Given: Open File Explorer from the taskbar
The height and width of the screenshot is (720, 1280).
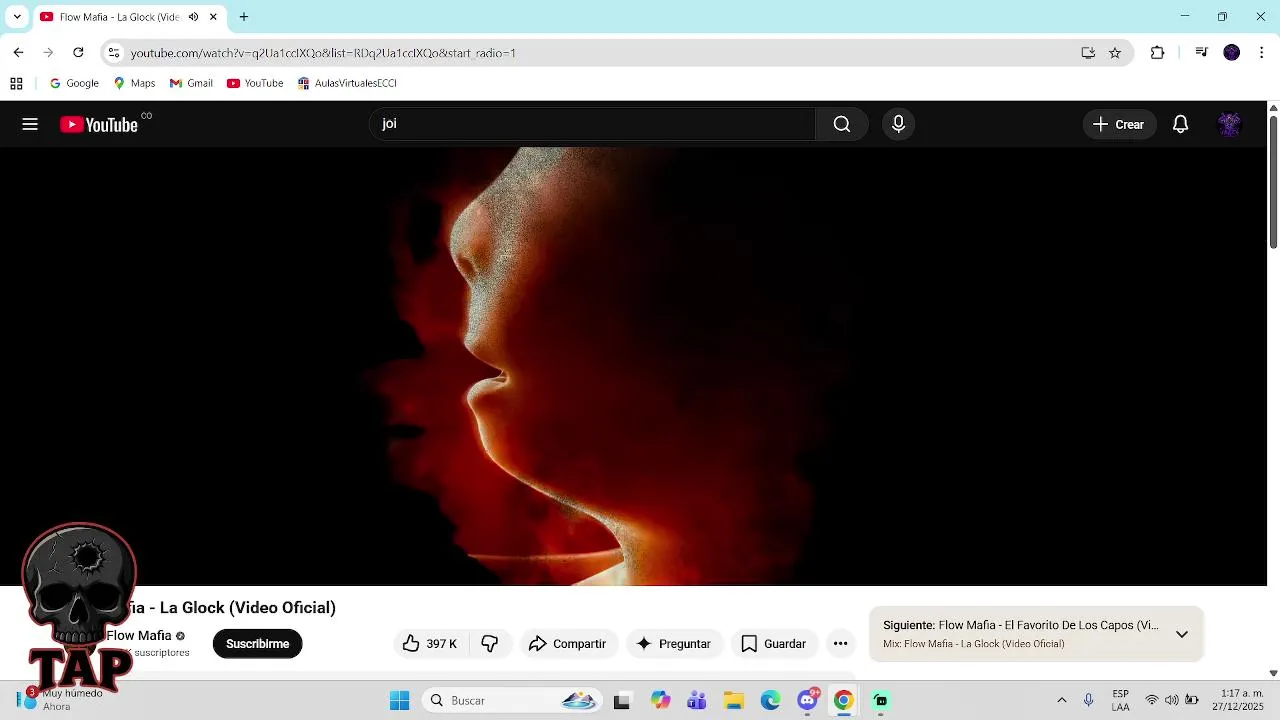Looking at the screenshot, I should pos(734,701).
